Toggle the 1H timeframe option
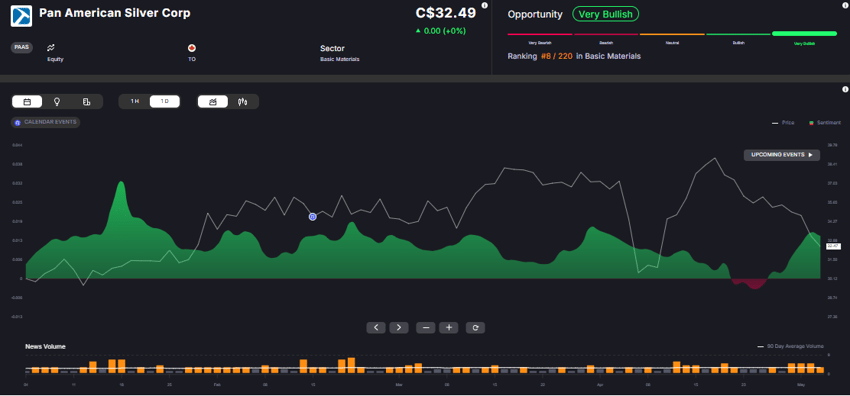This screenshot has height=396, width=850. 134,101
